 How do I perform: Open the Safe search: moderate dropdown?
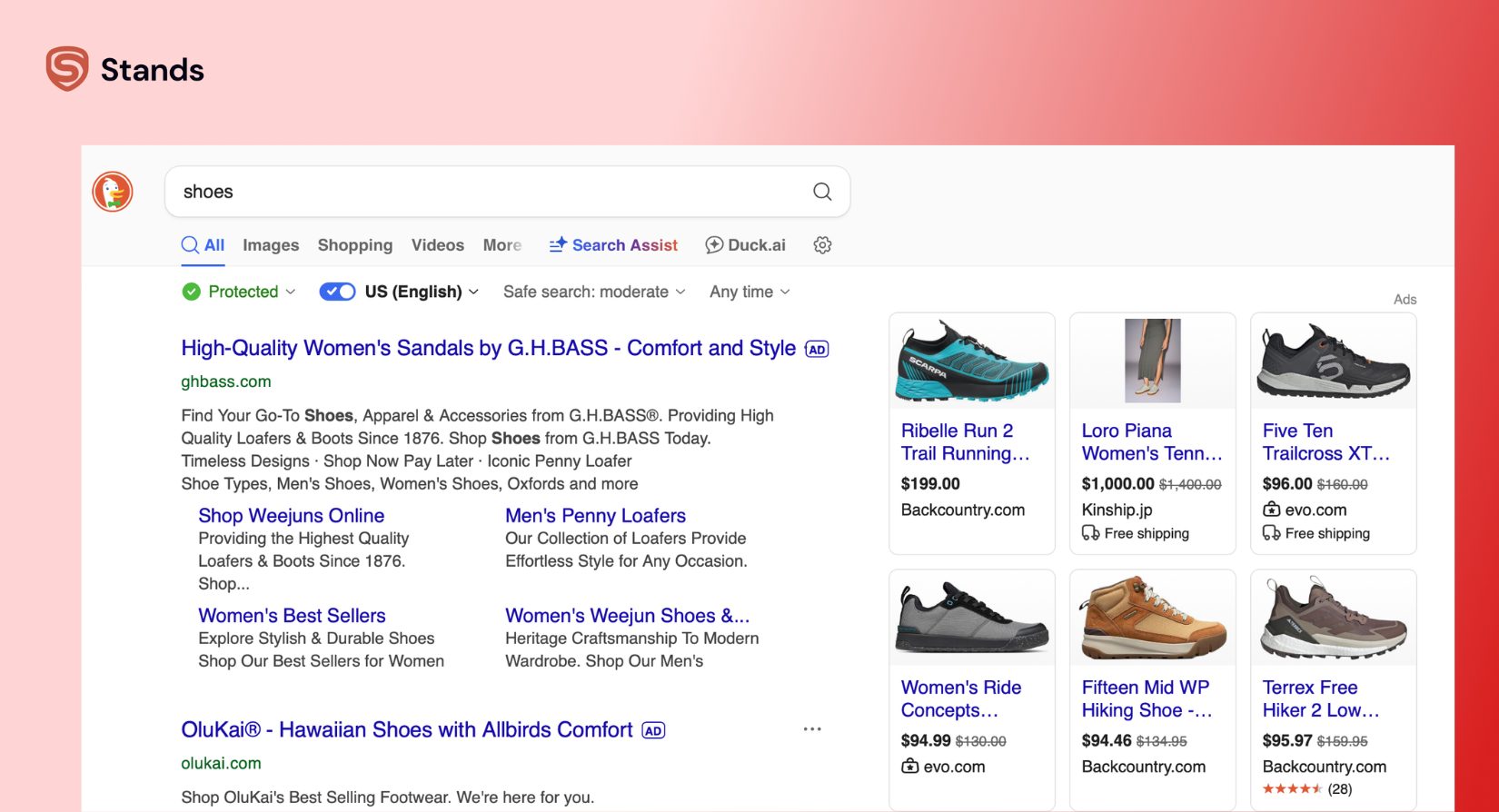tap(594, 292)
